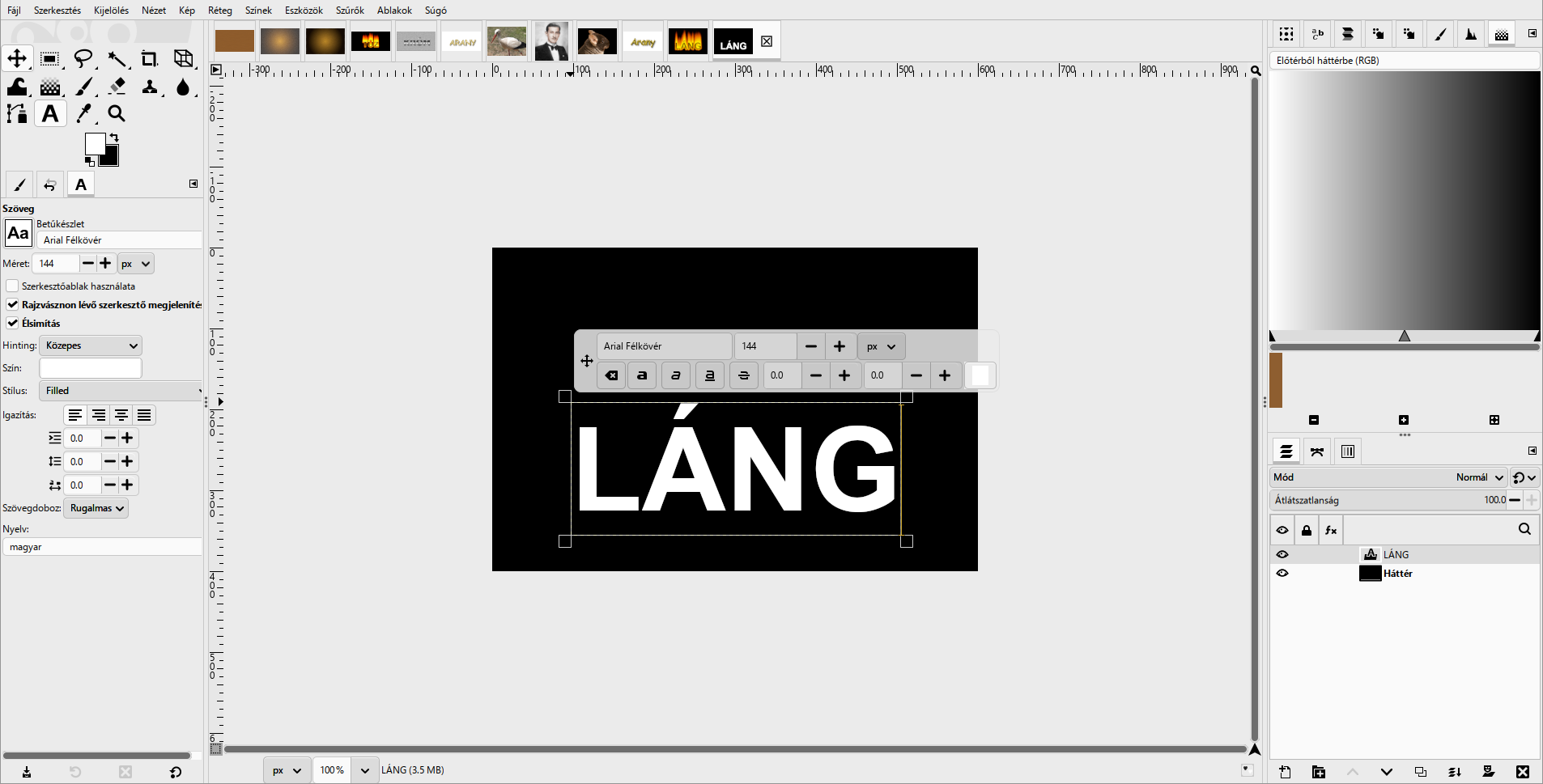Select the Clone stamp tool

pyautogui.click(x=150, y=86)
